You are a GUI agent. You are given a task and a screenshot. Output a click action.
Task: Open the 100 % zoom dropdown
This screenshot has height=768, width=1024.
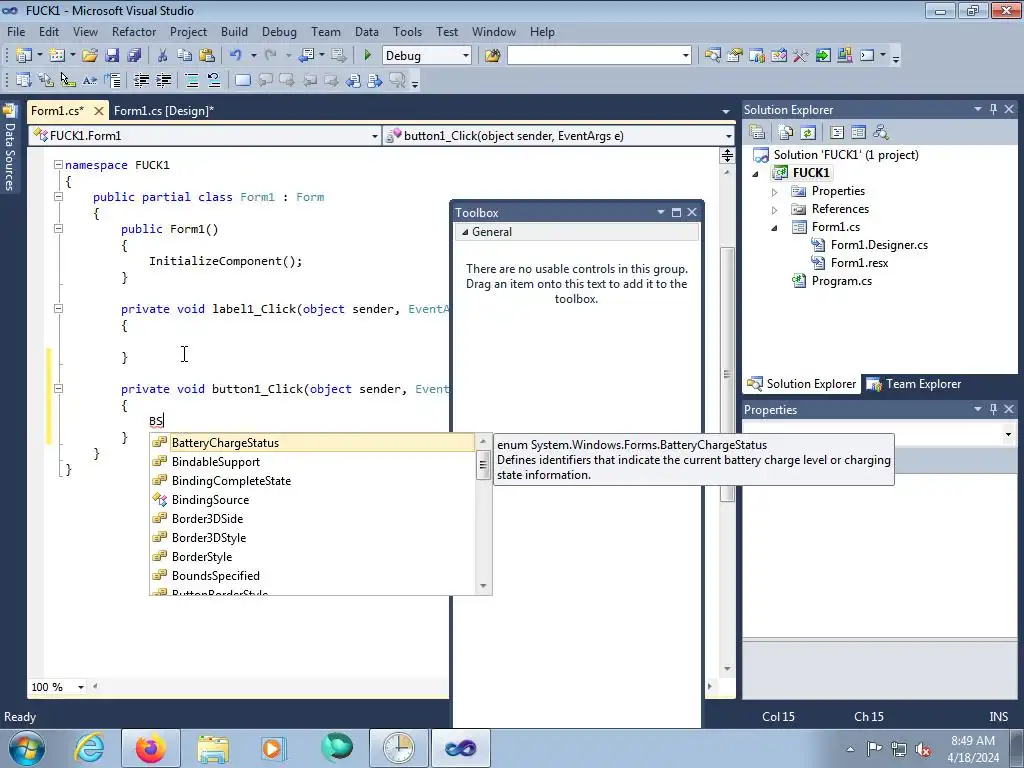click(x=81, y=687)
